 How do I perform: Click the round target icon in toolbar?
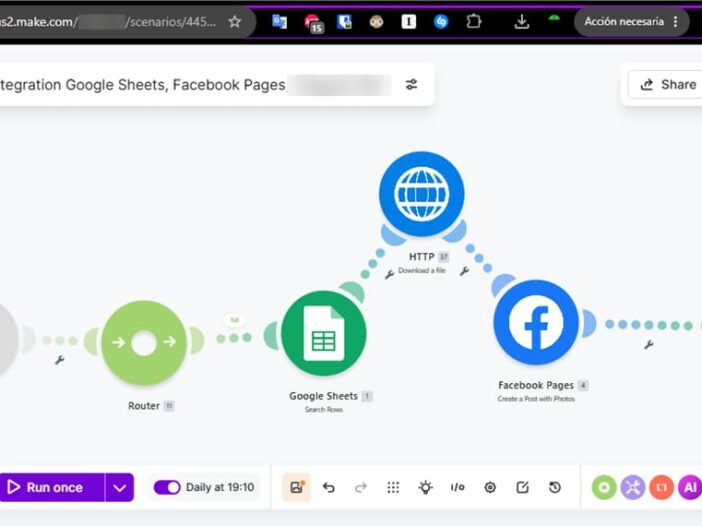pos(490,487)
